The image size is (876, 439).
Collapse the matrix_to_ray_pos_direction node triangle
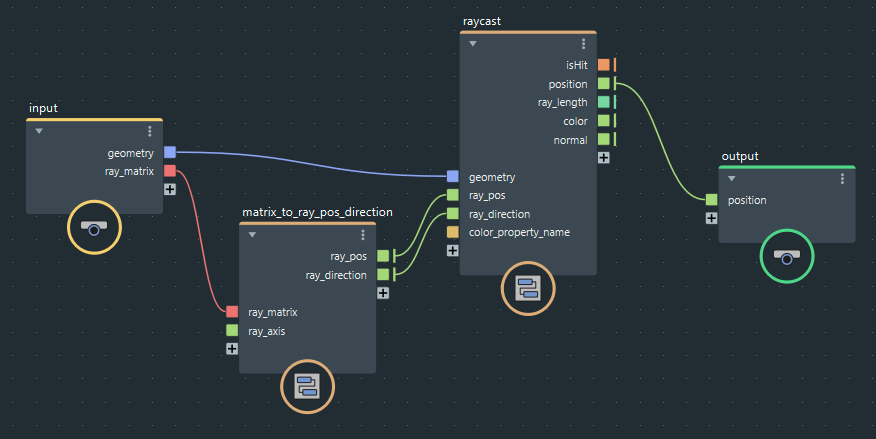point(252,234)
